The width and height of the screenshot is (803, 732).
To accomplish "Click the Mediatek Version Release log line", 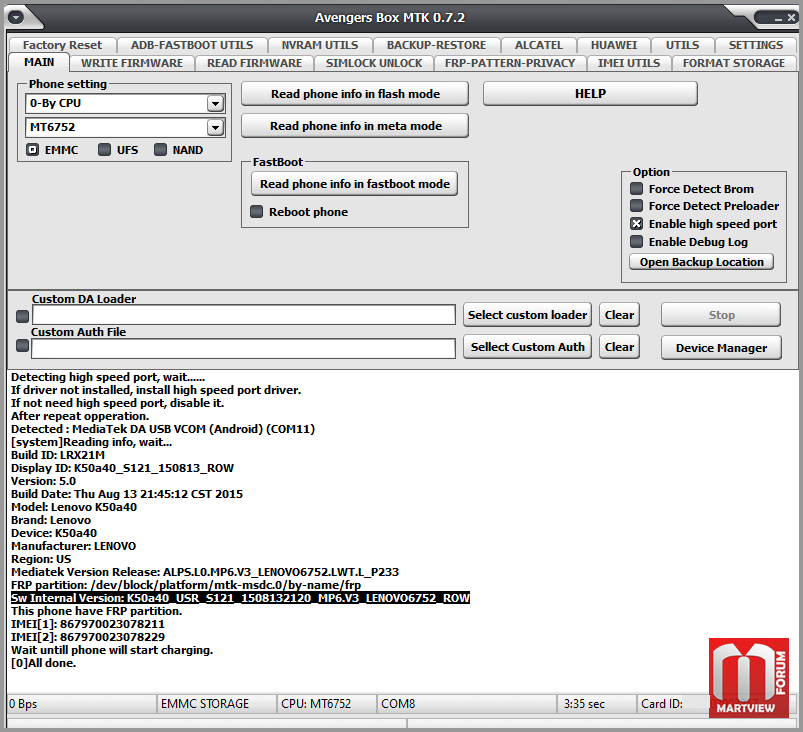I will coord(205,572).
